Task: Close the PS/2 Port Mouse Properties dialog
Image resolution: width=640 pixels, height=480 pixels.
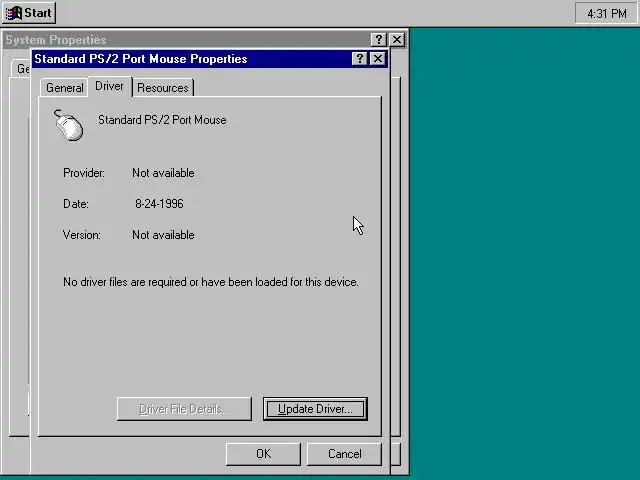Action: click(378, 59)
